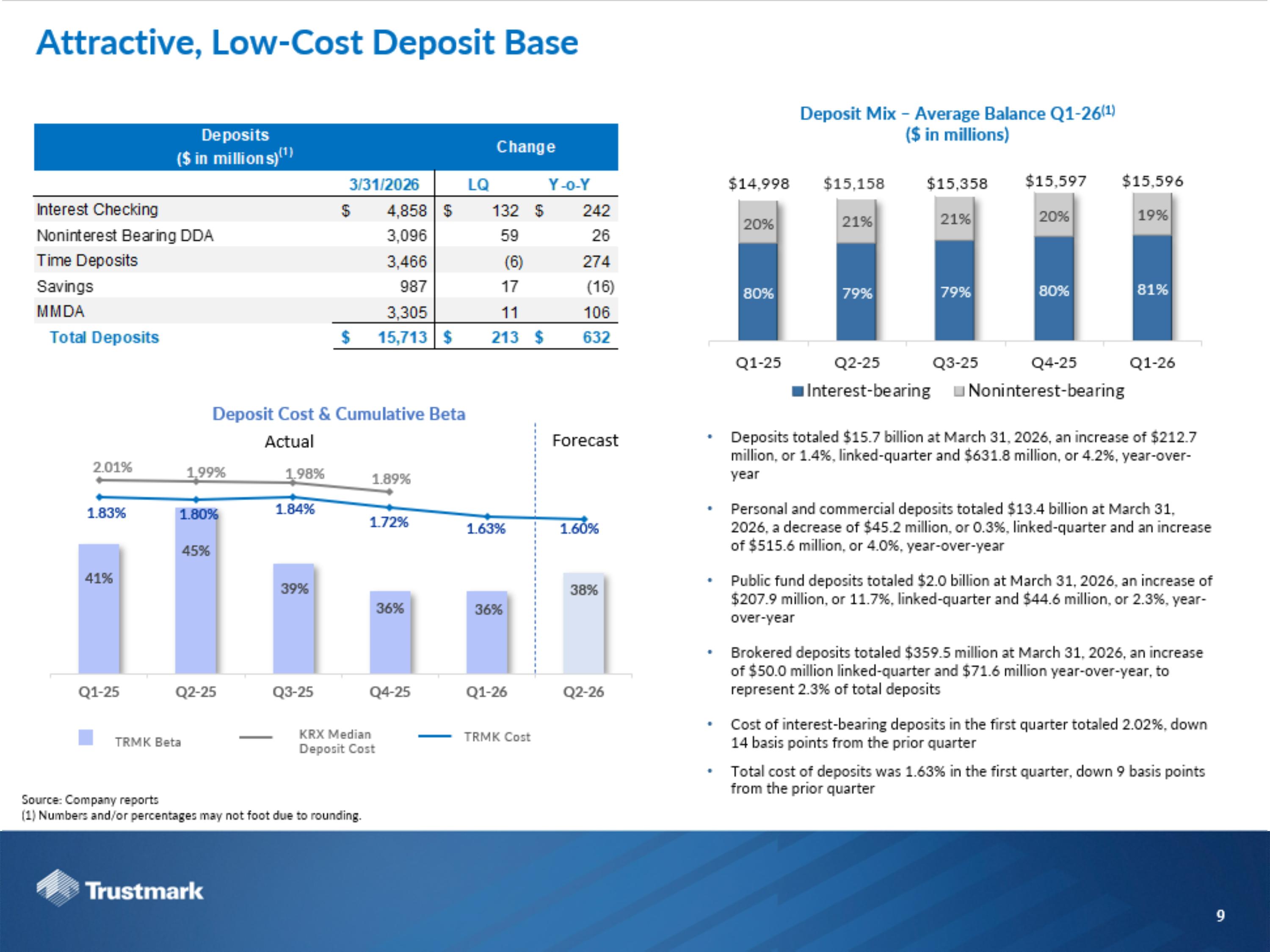The height and width of the screenshot is (952, 1270).
Task: Click the 1.60% forecast data point label
Action: pos(579,528)
